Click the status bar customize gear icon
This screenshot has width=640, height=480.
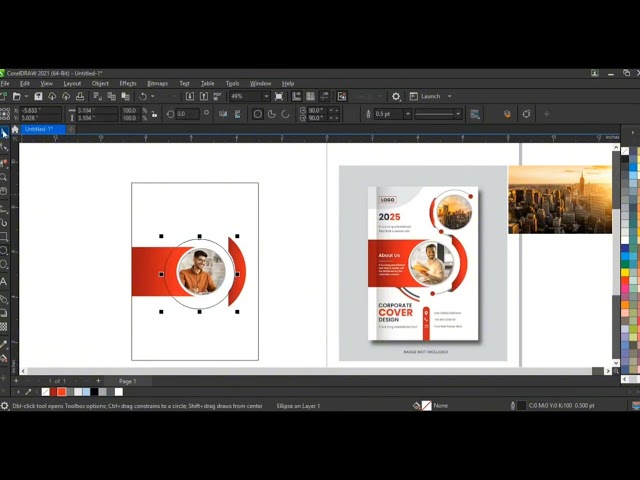[4, 406]
